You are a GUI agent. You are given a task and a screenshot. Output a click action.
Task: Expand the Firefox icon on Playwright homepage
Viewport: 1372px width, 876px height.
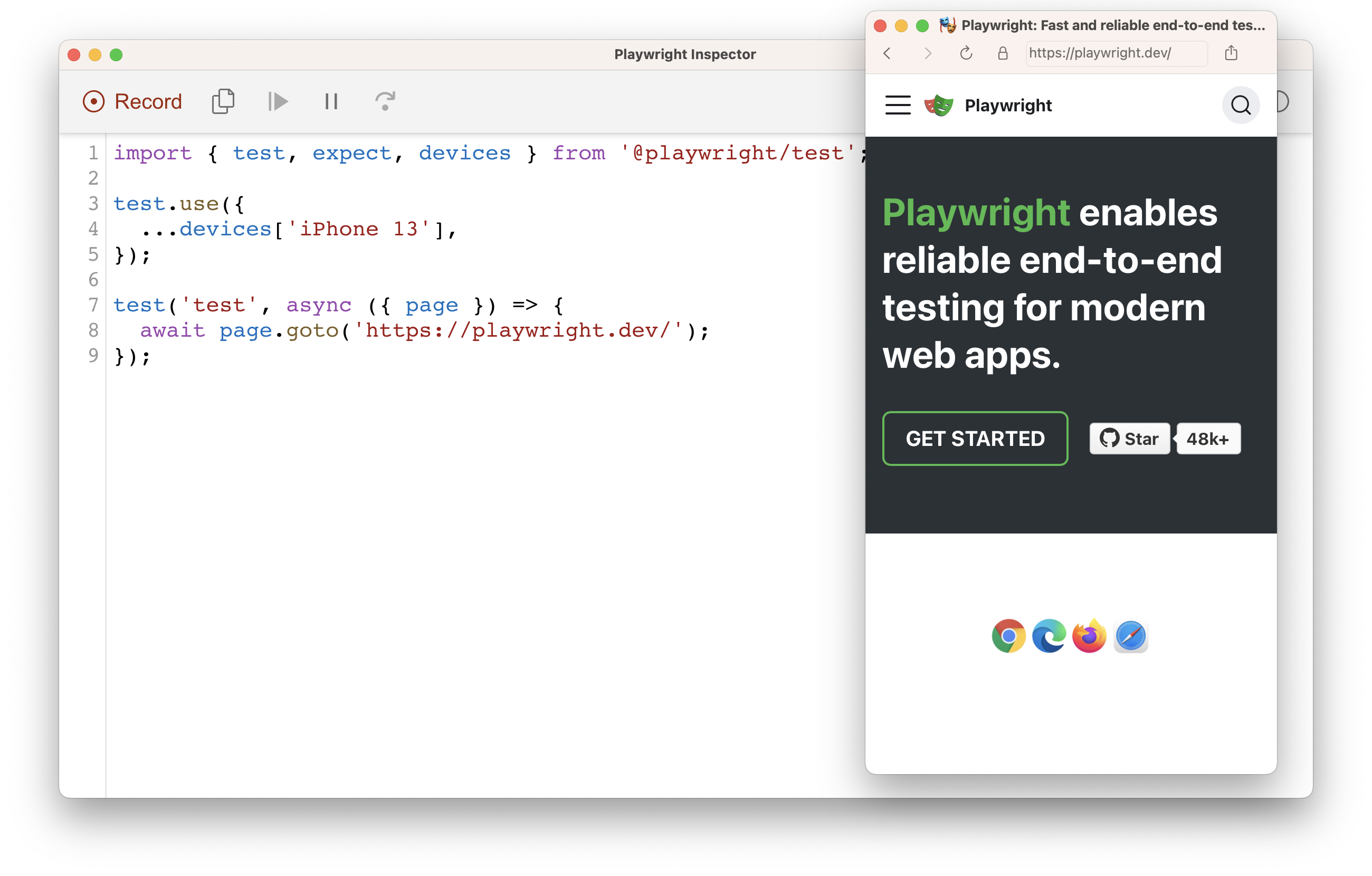pyautogui.click(x=1089, y=635)
